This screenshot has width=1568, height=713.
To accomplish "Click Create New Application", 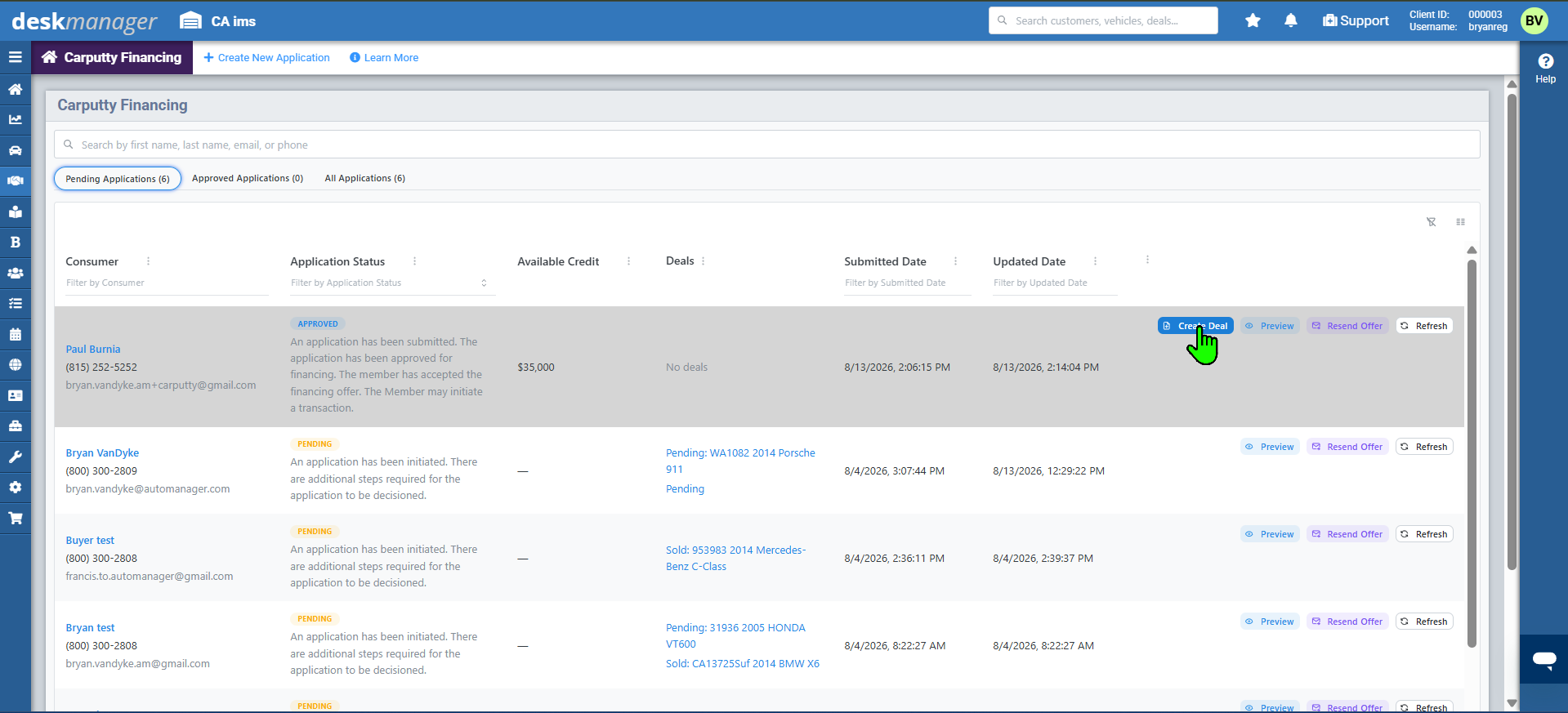I will click(x=266, y=57).
